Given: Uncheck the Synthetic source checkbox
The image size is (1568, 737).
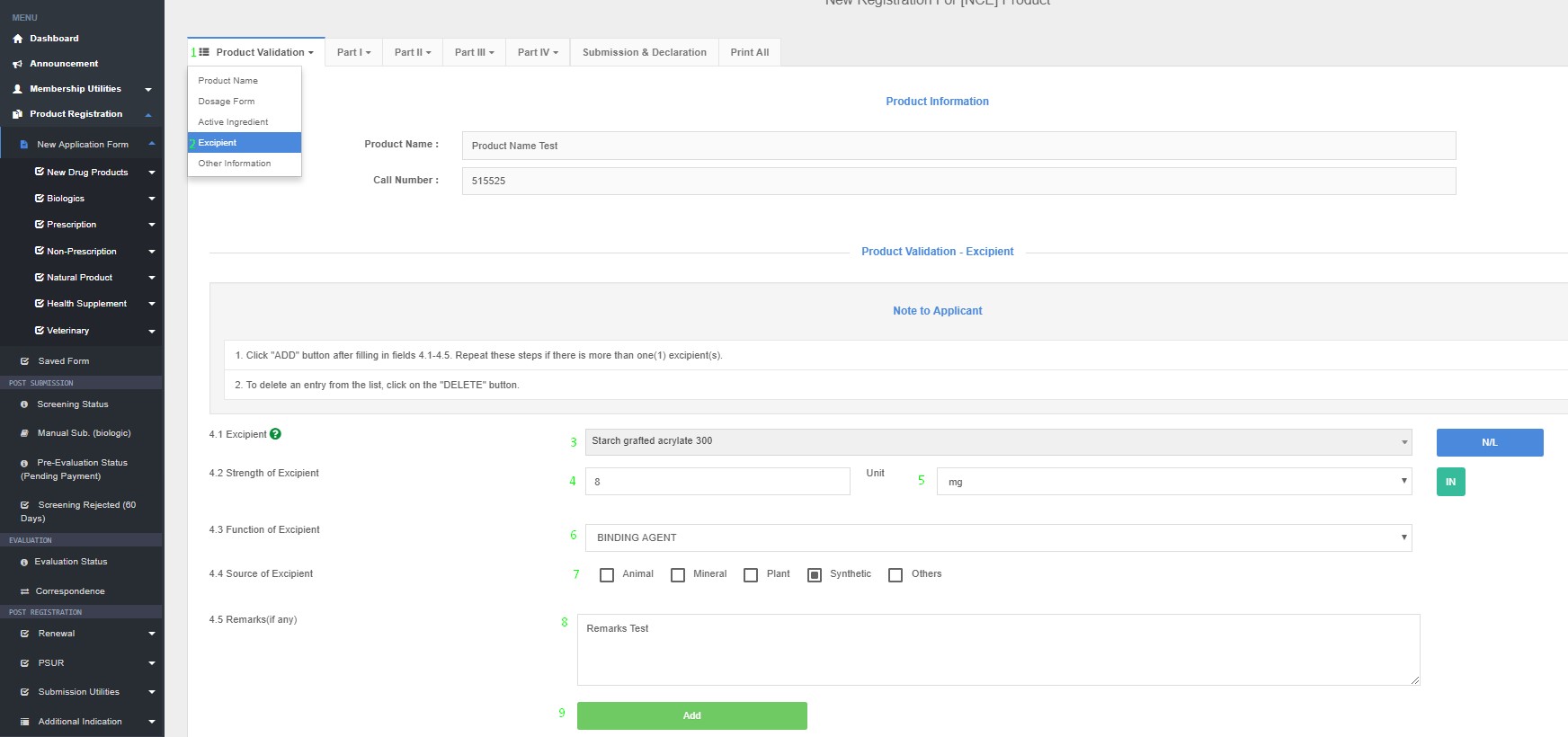Looking at the screenshot, I should (x=815, y=575).
